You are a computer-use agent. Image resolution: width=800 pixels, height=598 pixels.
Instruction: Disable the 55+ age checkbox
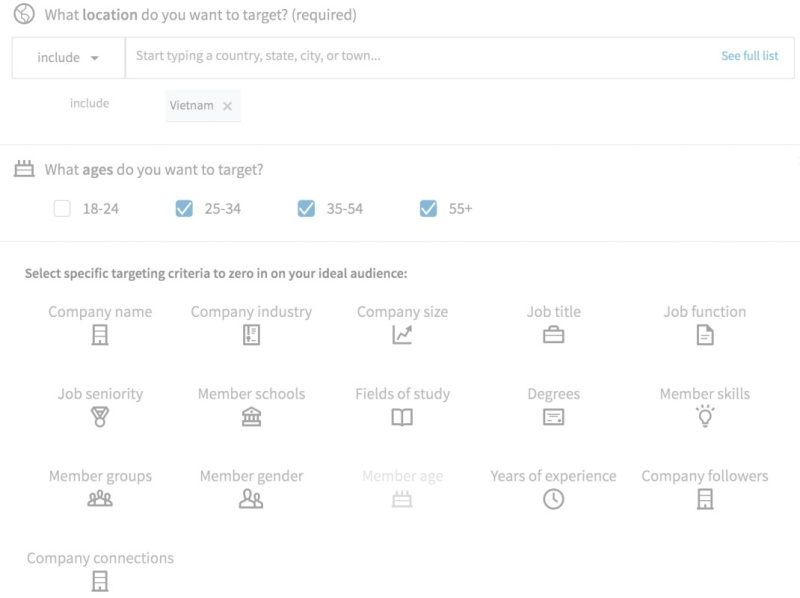tap(428, 209)
